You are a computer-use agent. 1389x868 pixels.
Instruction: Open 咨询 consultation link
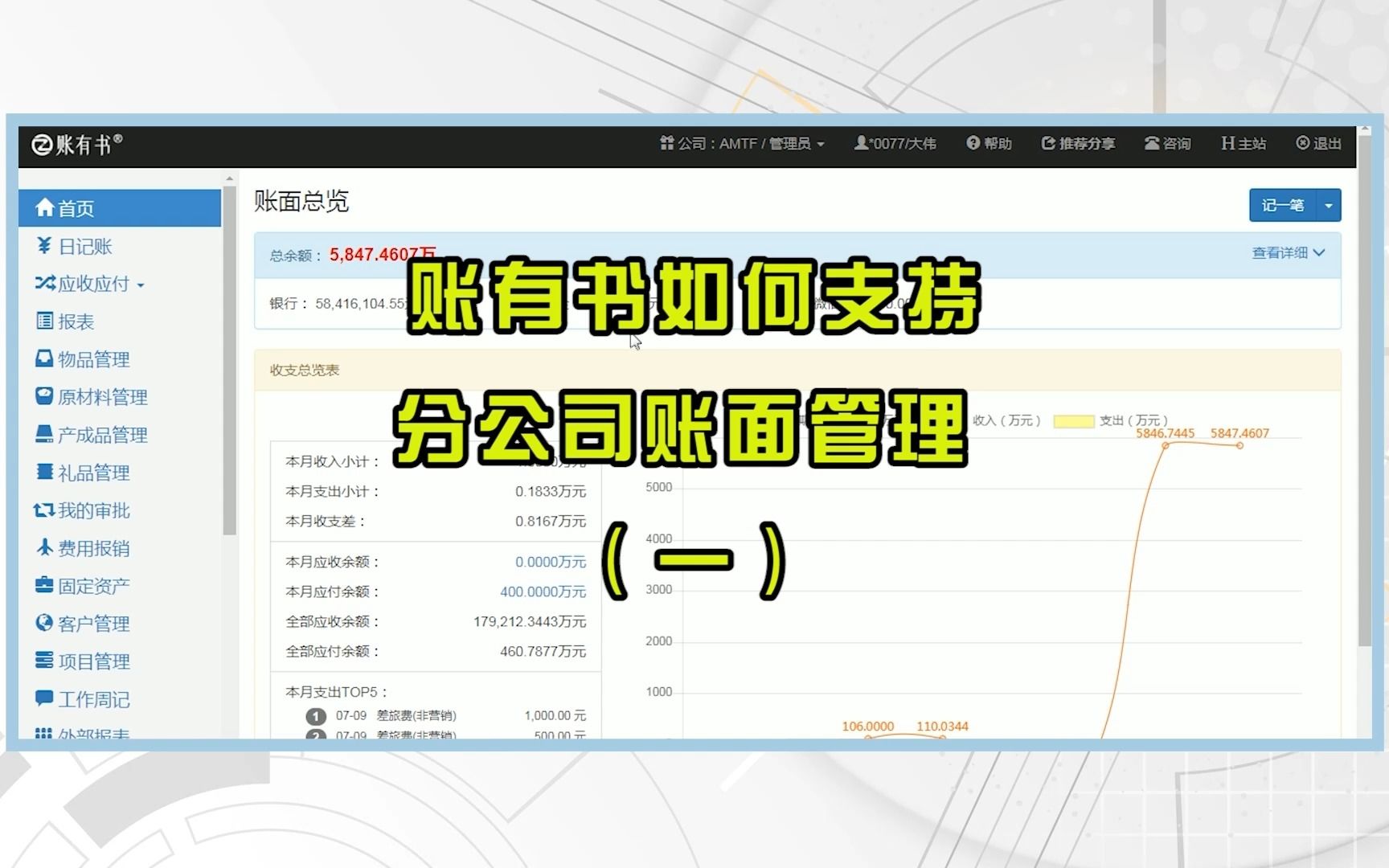(1168, 144)
